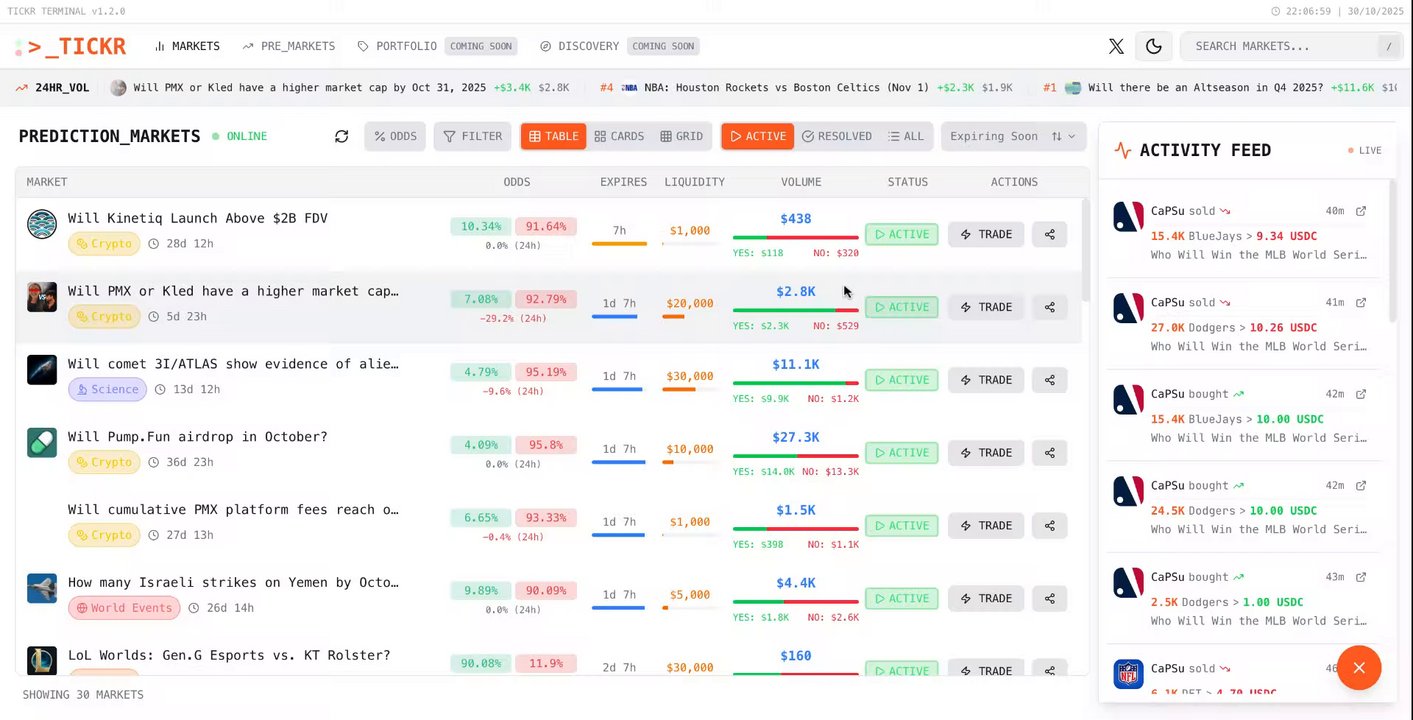Click the Science category tag
The image size is (1413, 720).
click(107, 389)
